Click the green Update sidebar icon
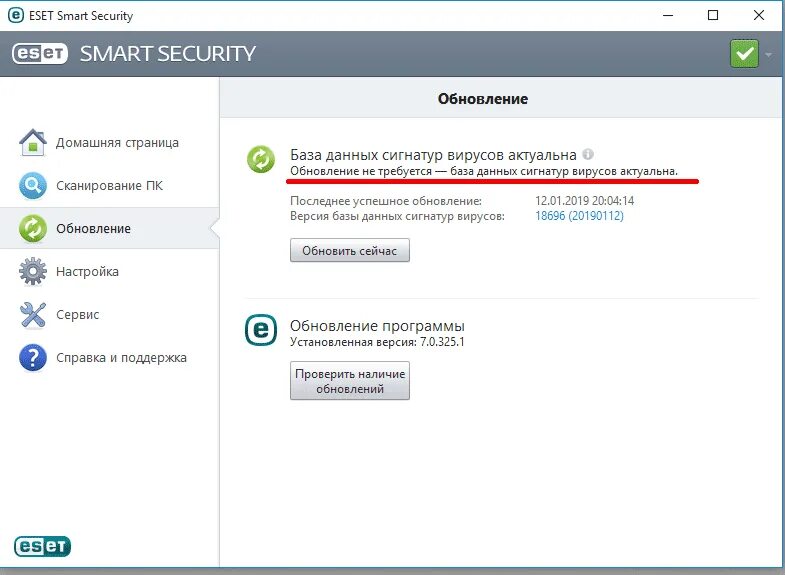Image resolution: width=785 pixels, height=575 pixels. point(33,229)
